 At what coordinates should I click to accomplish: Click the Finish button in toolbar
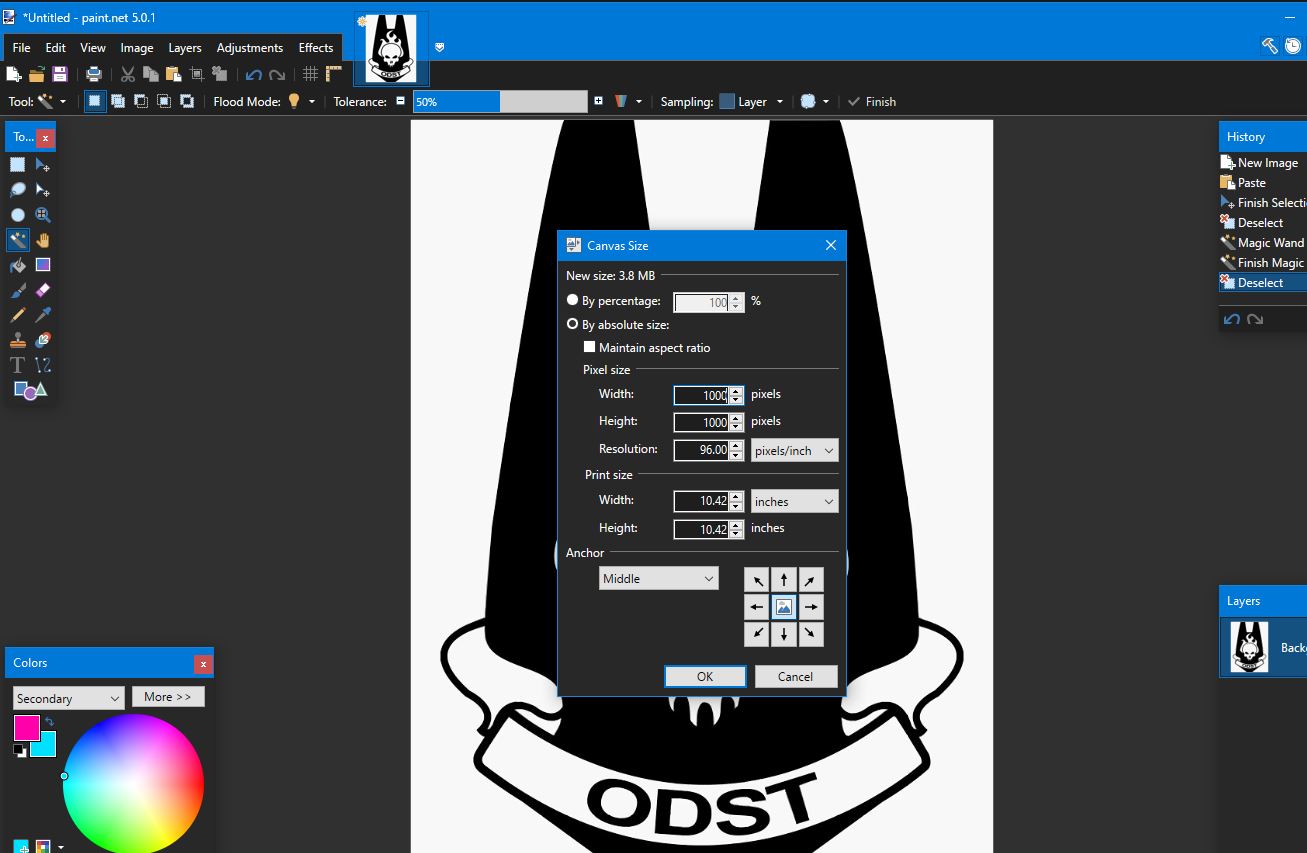coord(871,101)
